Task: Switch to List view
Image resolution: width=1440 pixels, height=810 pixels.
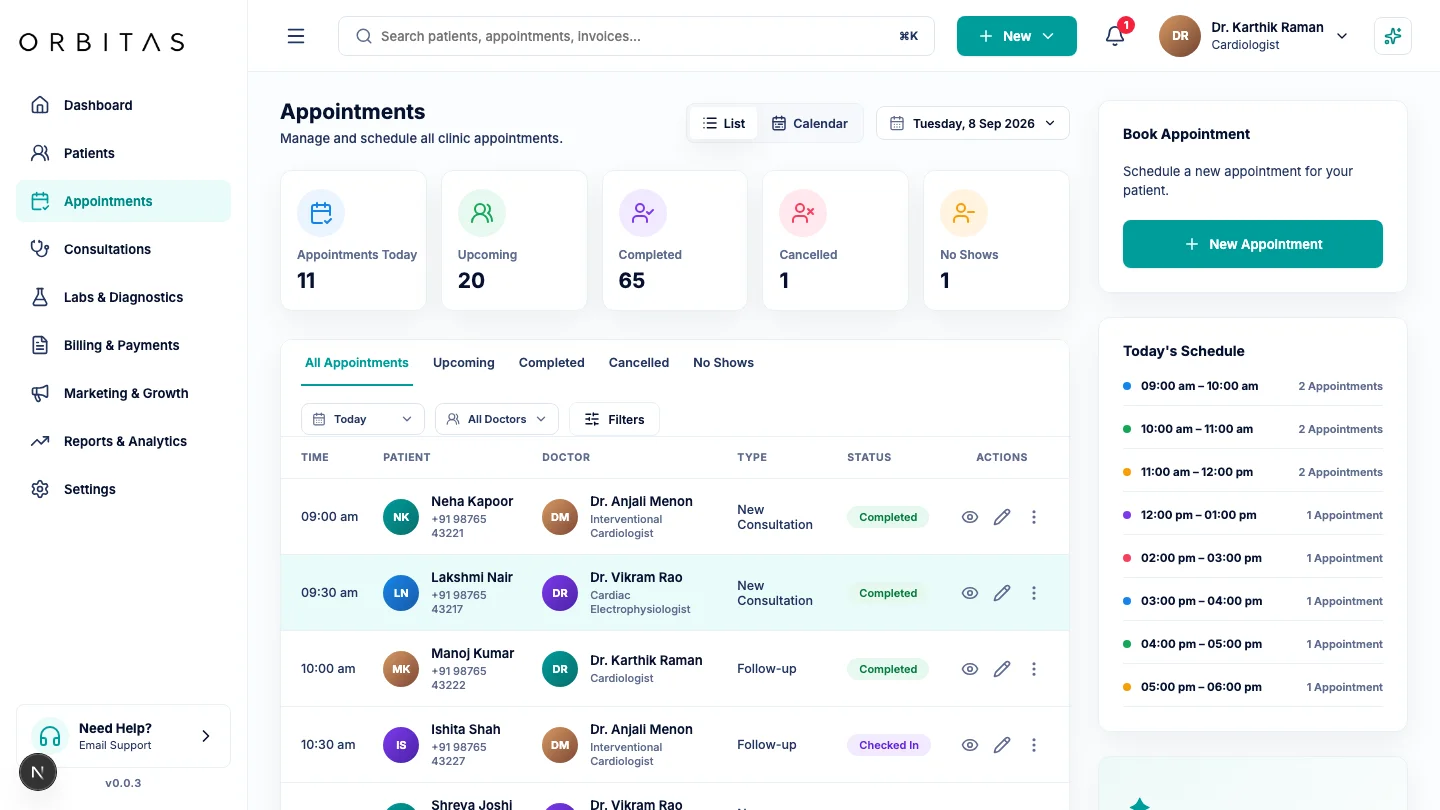Action: coord(724,123)
